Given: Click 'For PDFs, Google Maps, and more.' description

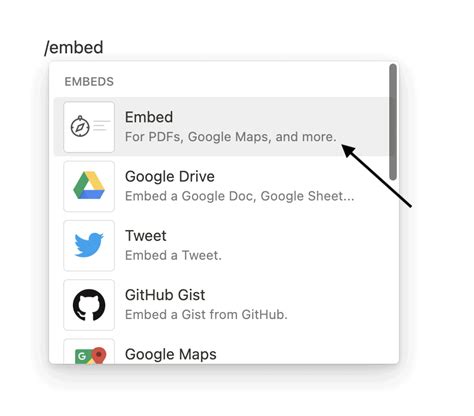Looking at the screenshot, I should (x=231, y=137).
